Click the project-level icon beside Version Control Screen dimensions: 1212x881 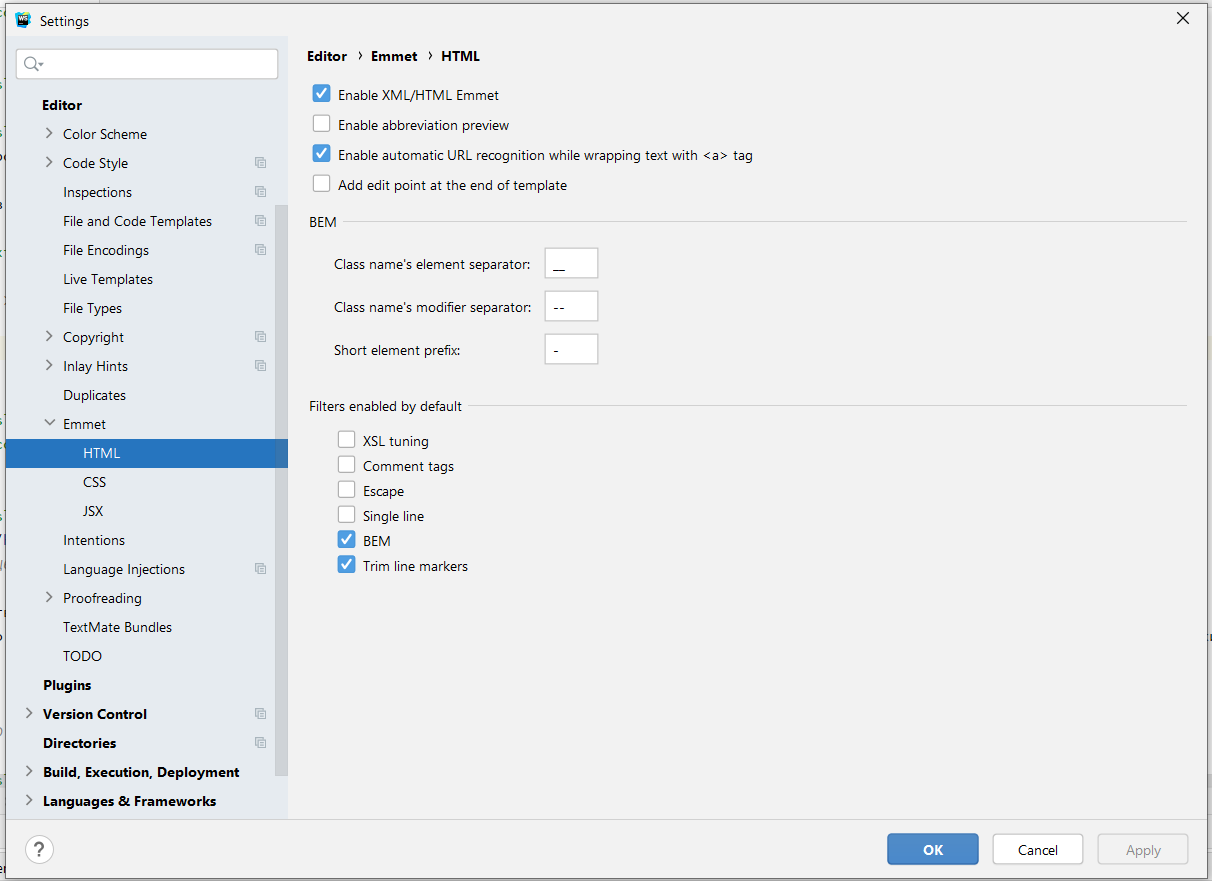pyautogui.click(x=260, y=714)
